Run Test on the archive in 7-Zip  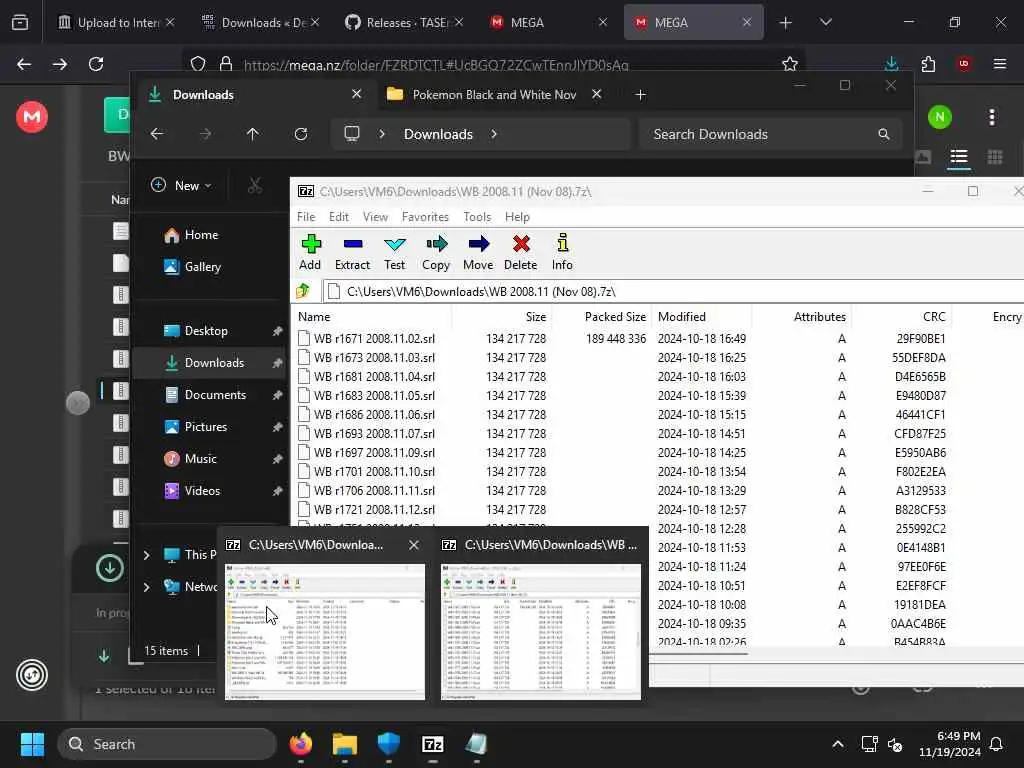[394, 252]
